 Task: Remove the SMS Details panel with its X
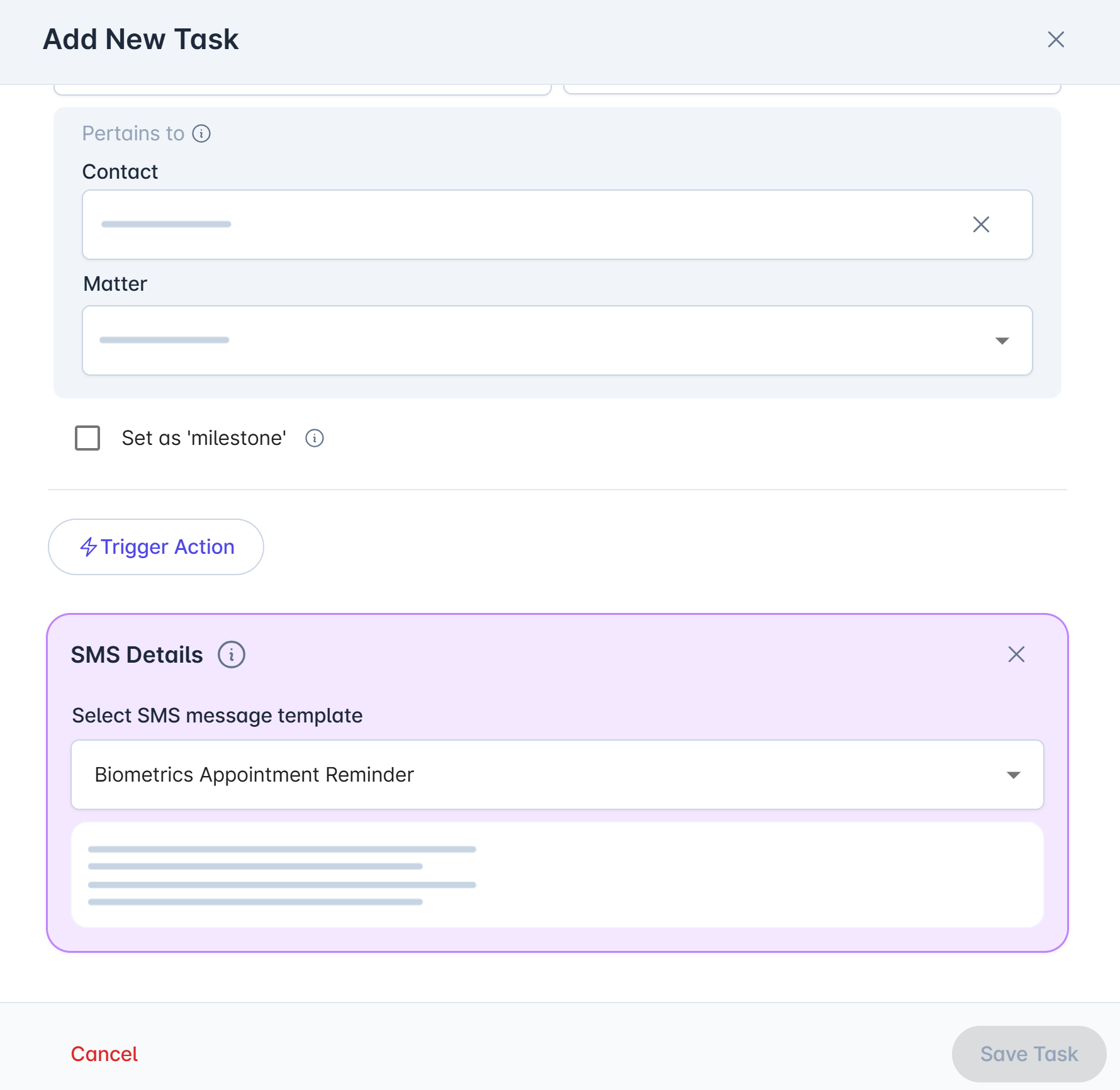(1016, 655)
